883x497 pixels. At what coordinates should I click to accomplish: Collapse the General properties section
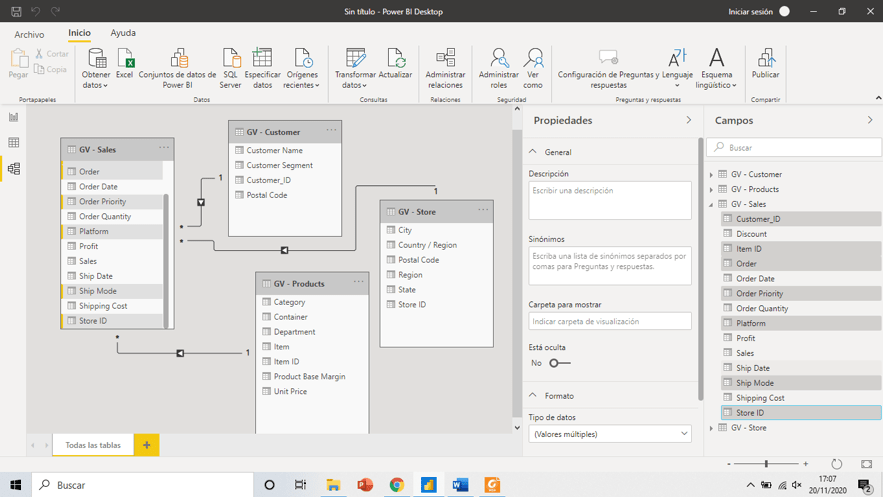pos(533,152)
